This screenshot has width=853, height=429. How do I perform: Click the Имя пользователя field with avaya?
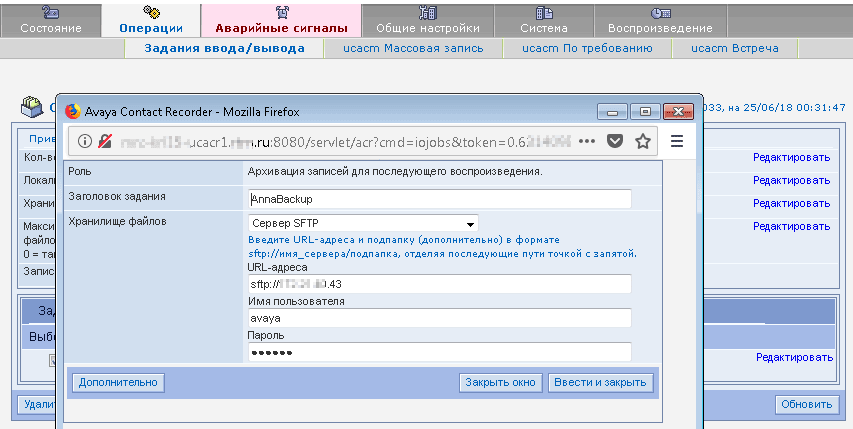tap(440, 318)
